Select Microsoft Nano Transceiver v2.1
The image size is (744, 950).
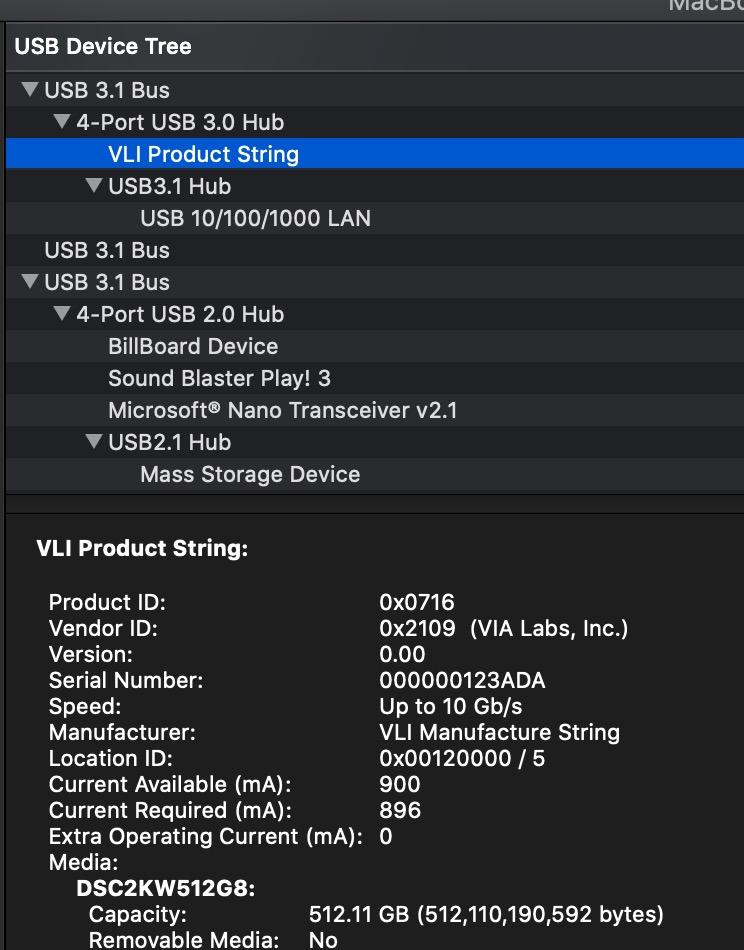click(x=282, y=410)
